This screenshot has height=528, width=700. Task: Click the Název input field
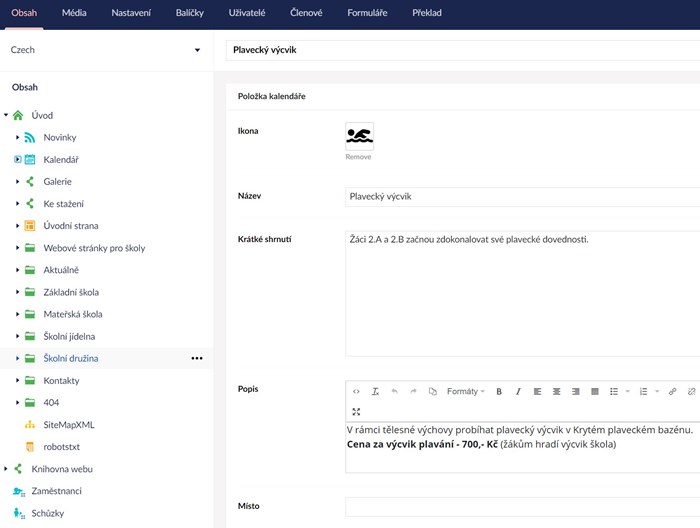click(x=520, y=197)
